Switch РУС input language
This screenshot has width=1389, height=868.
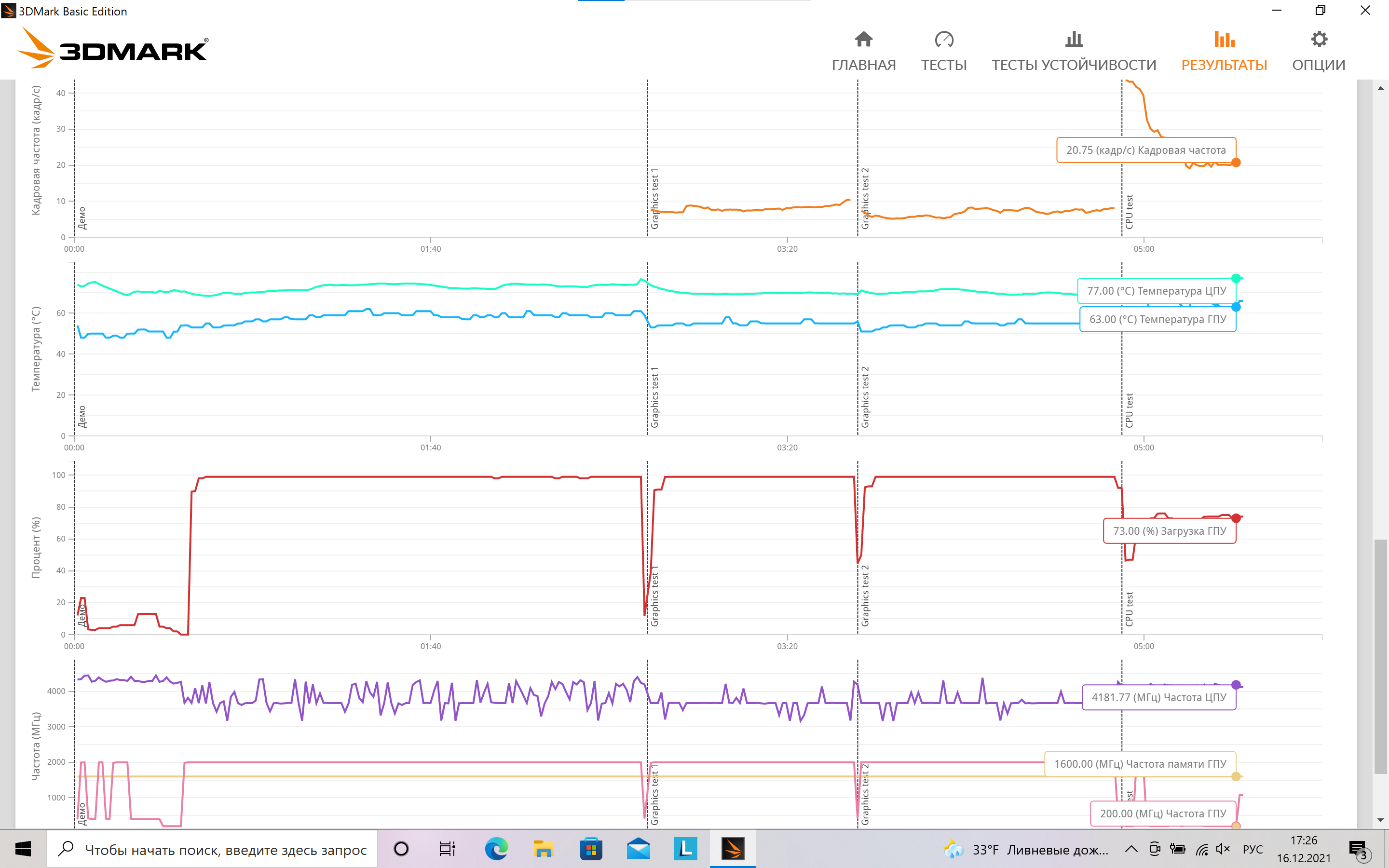coord(1253,849)
